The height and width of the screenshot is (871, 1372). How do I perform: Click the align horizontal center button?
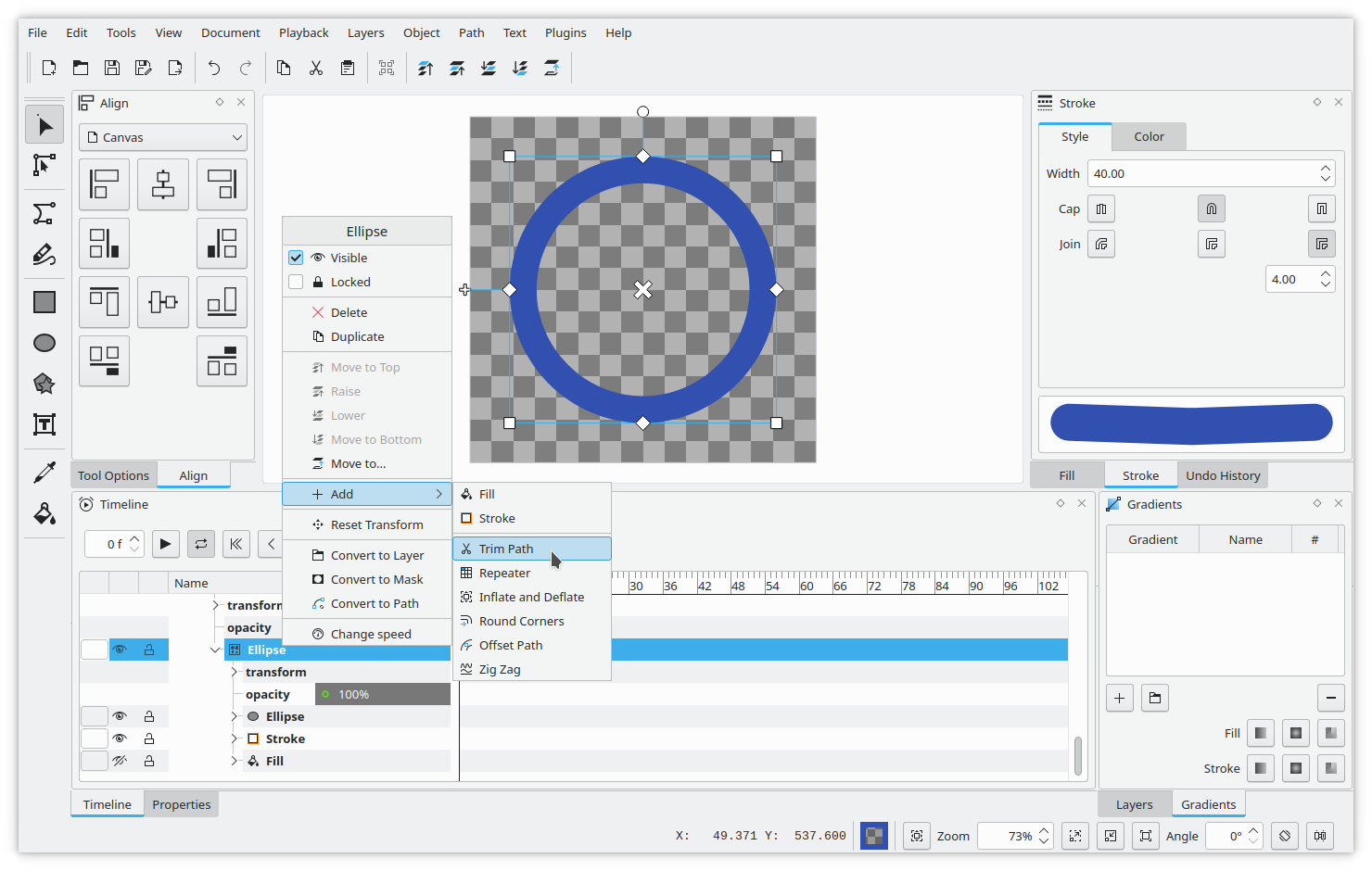163,184
